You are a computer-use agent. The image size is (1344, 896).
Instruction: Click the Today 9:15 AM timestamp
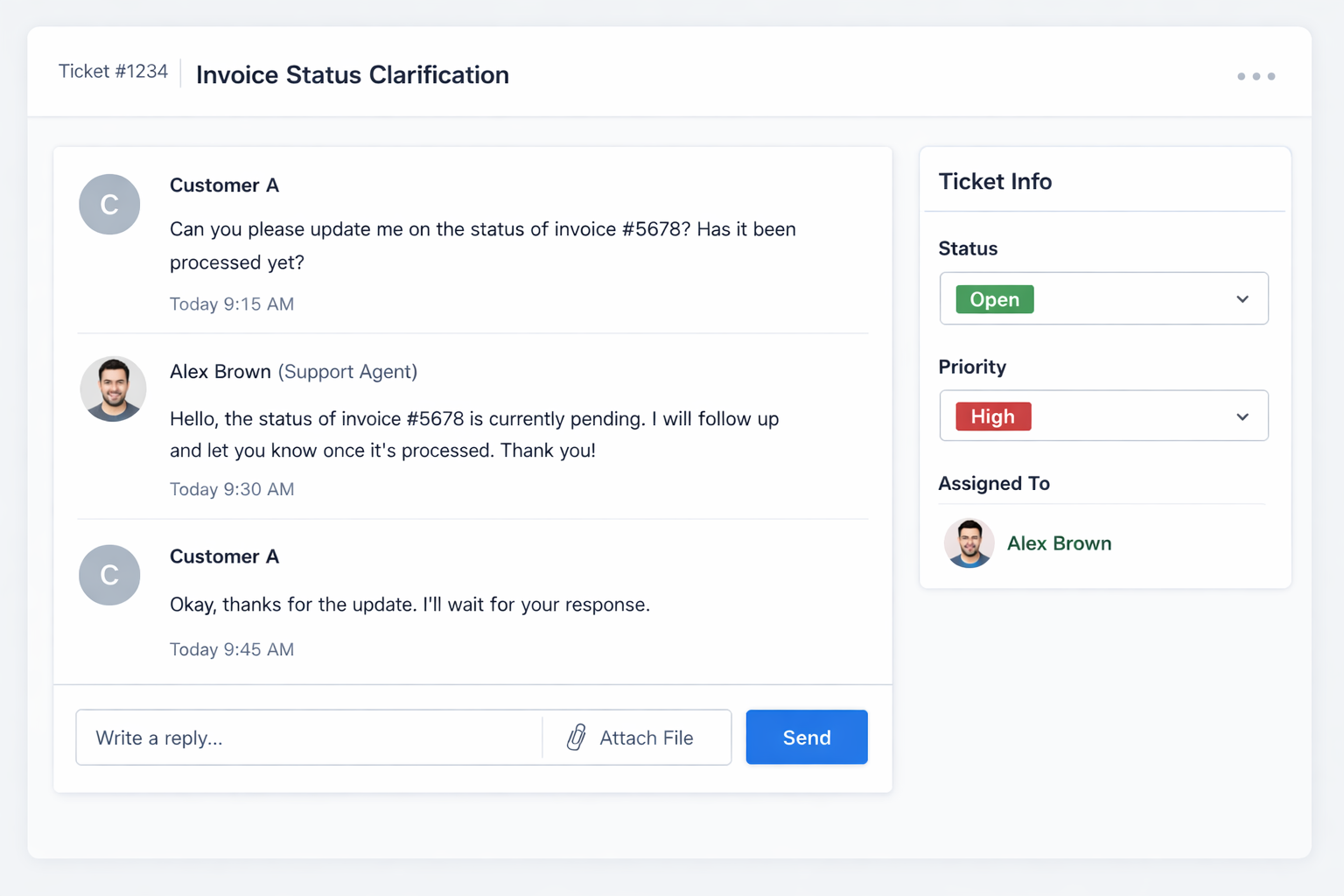231,304
